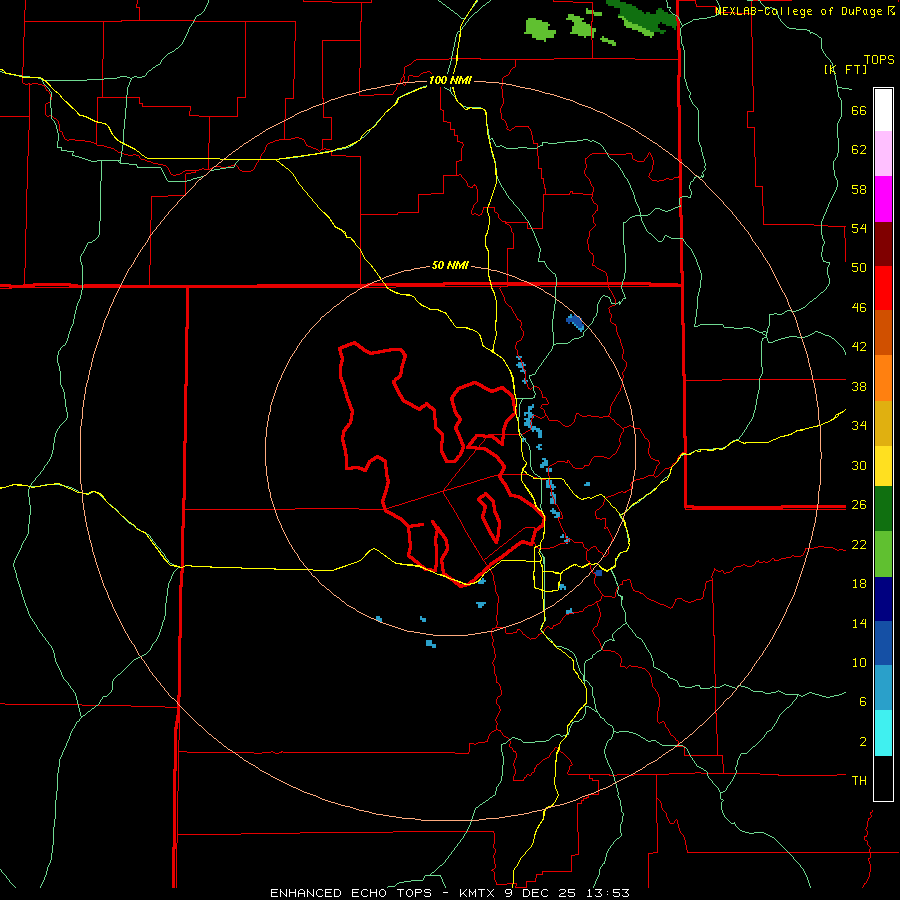Image resolution: width=900 pixels, height=900 pixels.
Task: Click the light pink legend swatch
Action: (x=883, y=154)
